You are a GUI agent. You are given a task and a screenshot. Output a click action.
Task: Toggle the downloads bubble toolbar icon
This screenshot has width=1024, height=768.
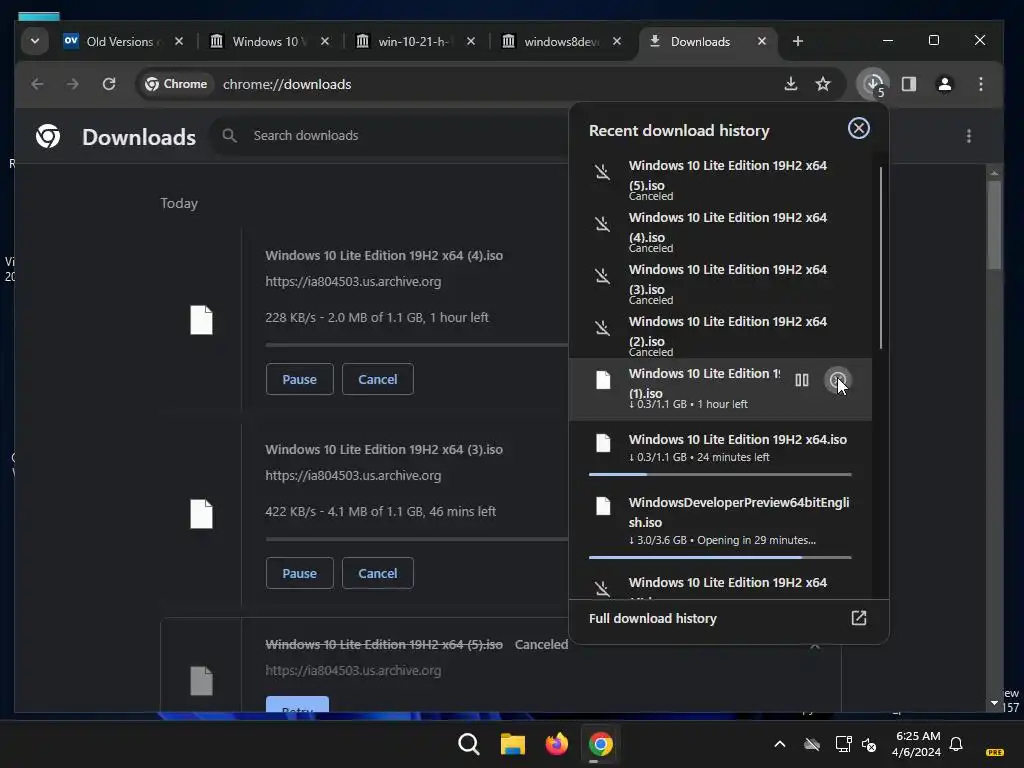coord(873,84)
